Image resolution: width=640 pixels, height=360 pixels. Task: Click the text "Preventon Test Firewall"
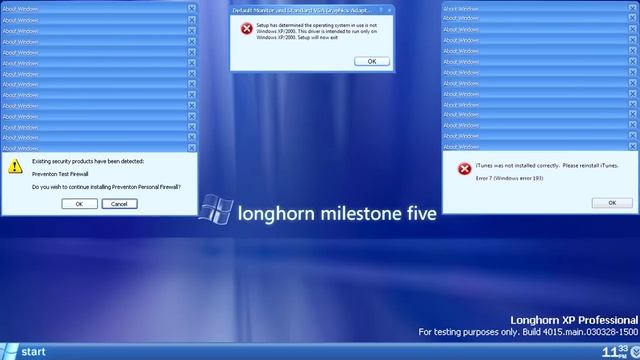(x=60, y=174)
